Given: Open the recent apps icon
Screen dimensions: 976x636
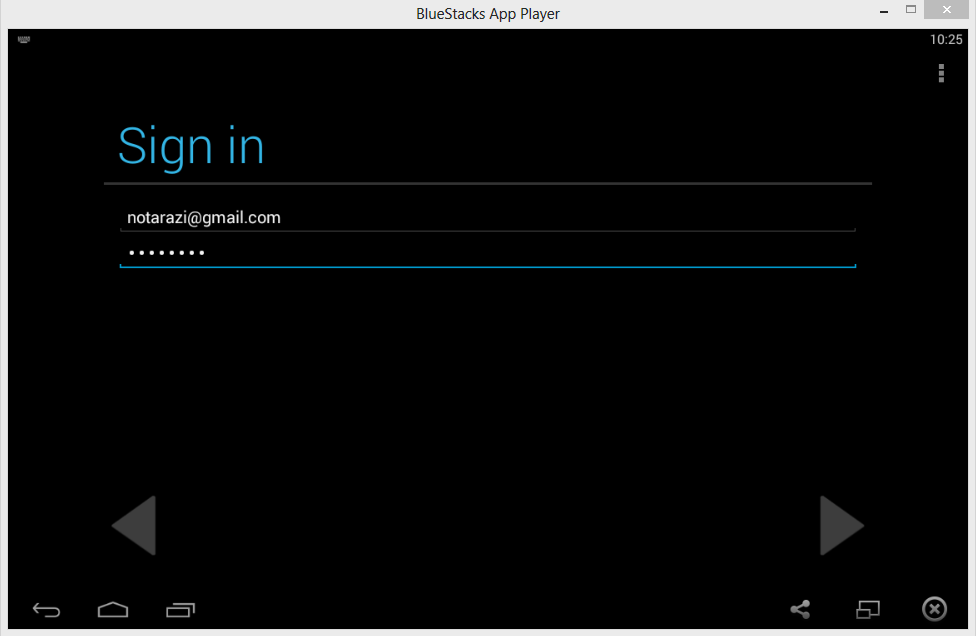Looking at the screenshot, I should click(x=181, y=610).
